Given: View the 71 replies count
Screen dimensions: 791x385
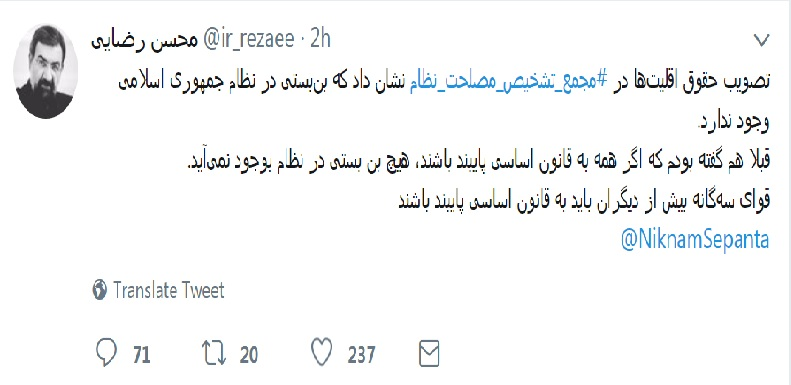Looking at the screenshot, I should click(142, 355).
